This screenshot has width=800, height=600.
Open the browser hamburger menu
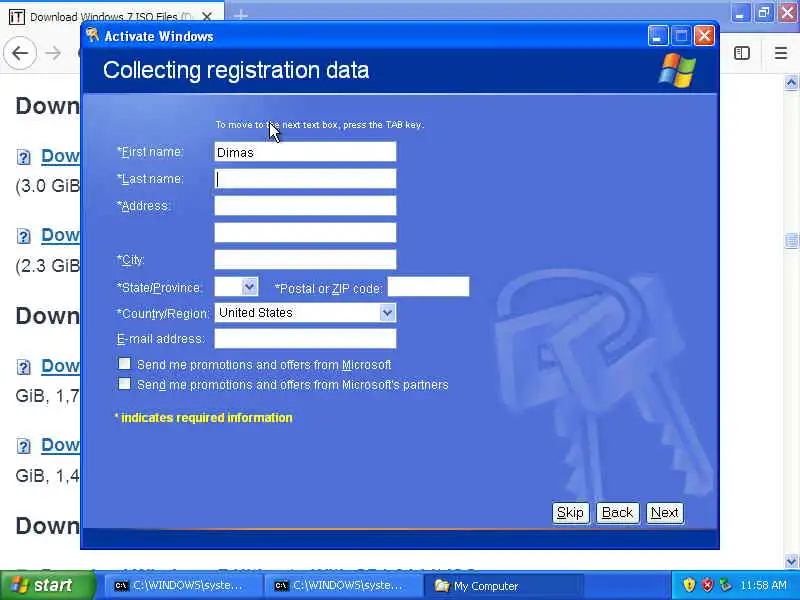[x=781, y=53]
